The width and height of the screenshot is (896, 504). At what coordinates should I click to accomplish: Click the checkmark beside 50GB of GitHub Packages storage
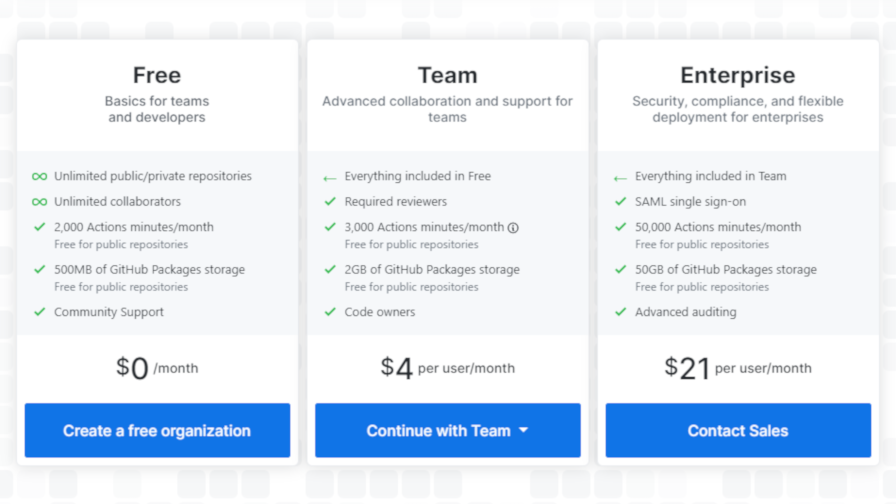tap(621, 269)
